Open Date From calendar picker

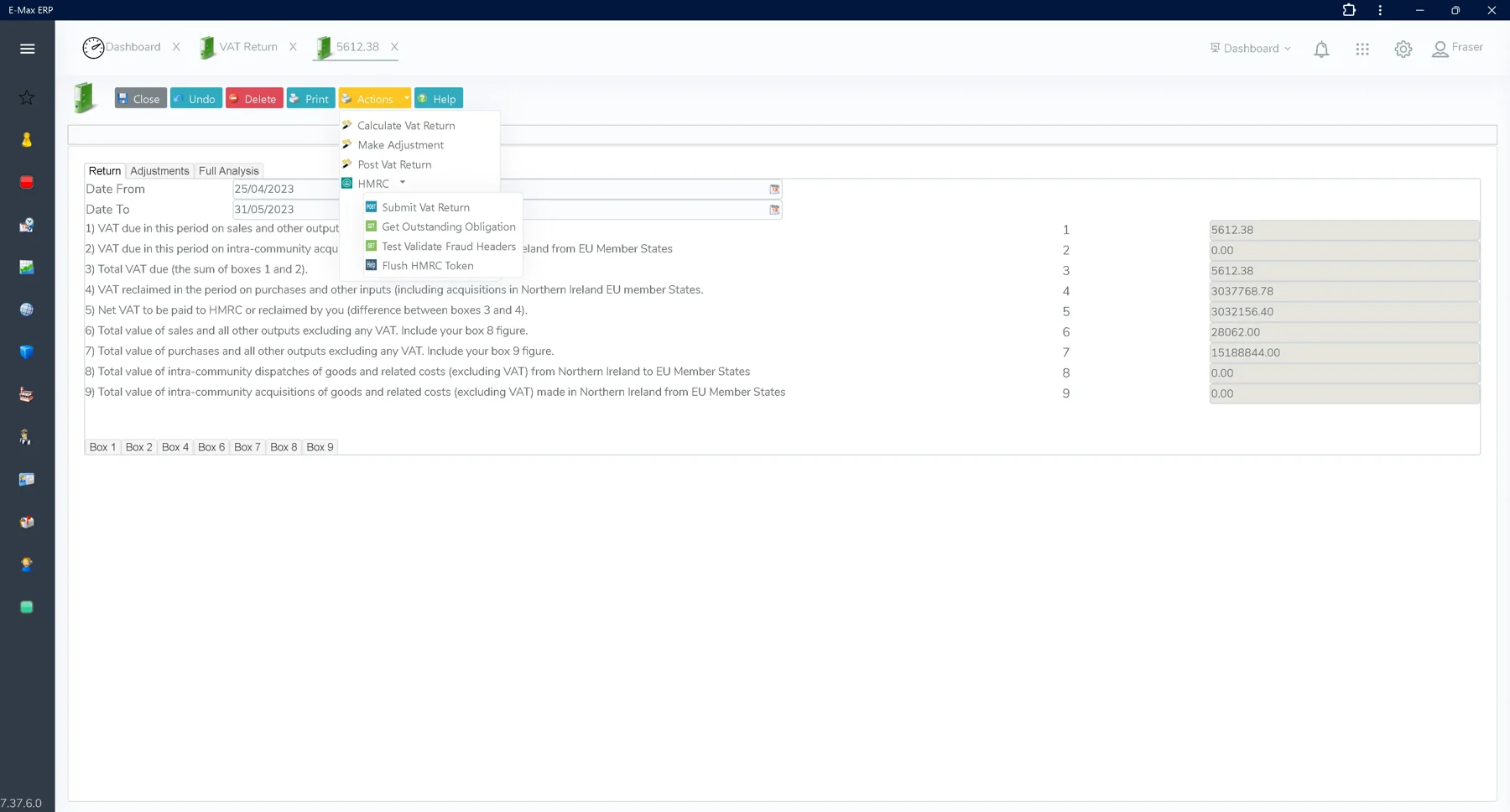click(774, 190)
